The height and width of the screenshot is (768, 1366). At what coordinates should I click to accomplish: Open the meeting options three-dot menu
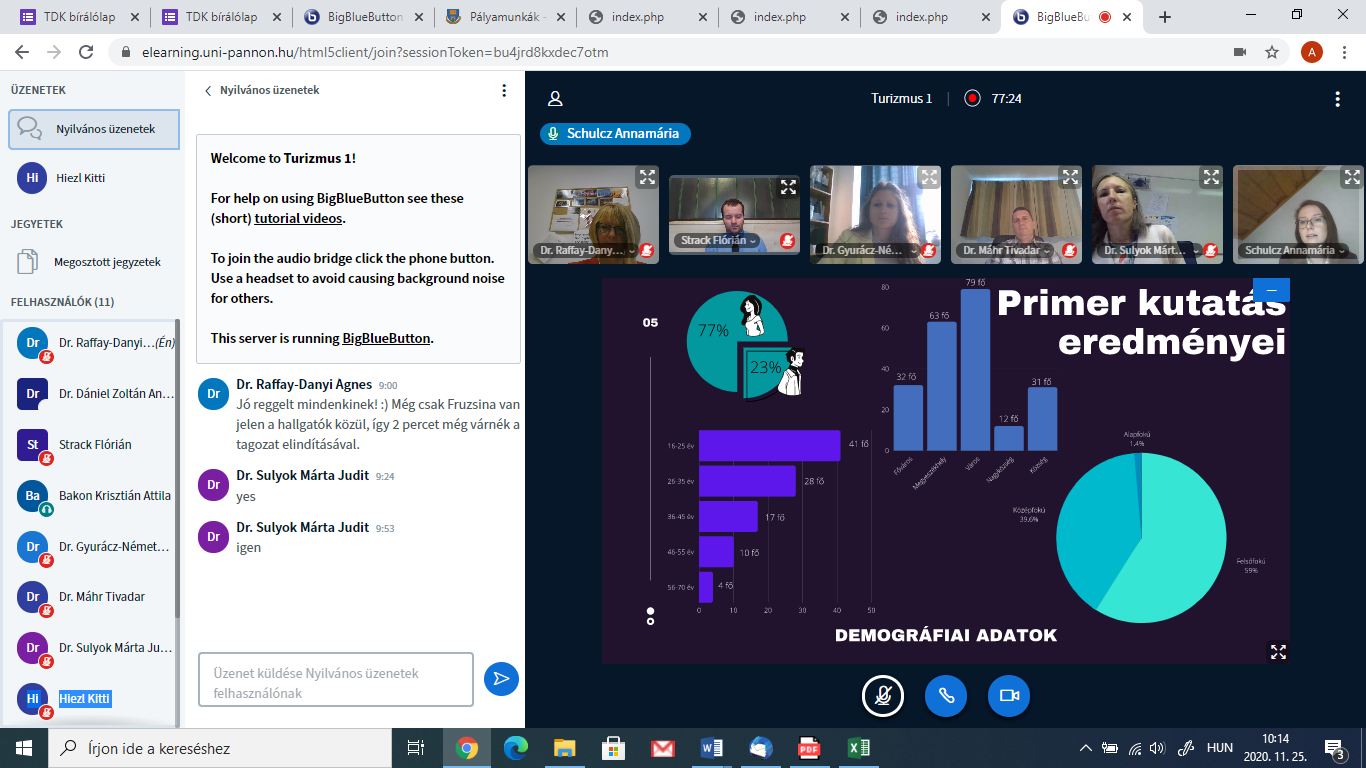(1337, 99)
